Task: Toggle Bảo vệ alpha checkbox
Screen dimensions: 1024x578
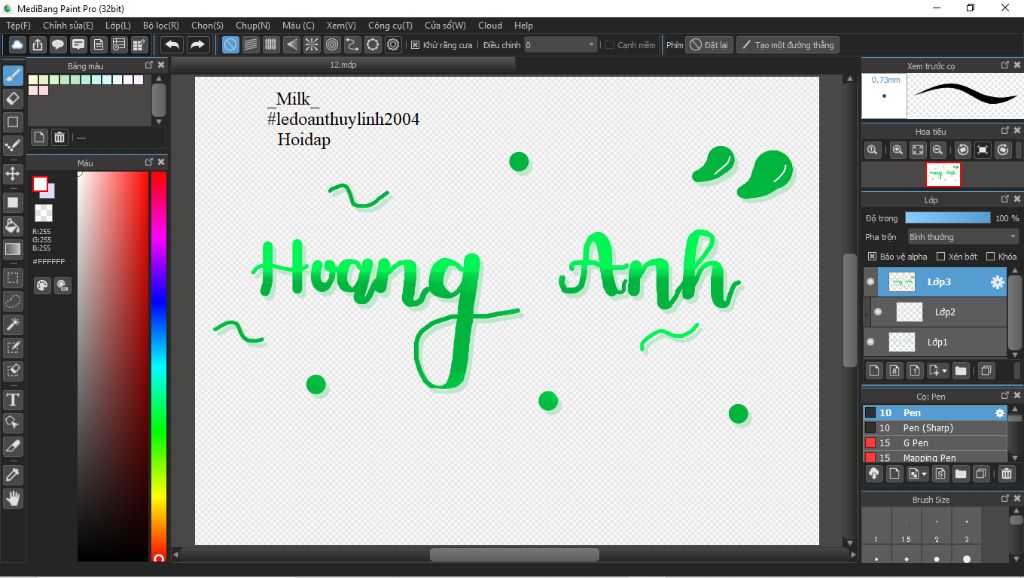Action: pyautogui.click(x=872, y=257)
